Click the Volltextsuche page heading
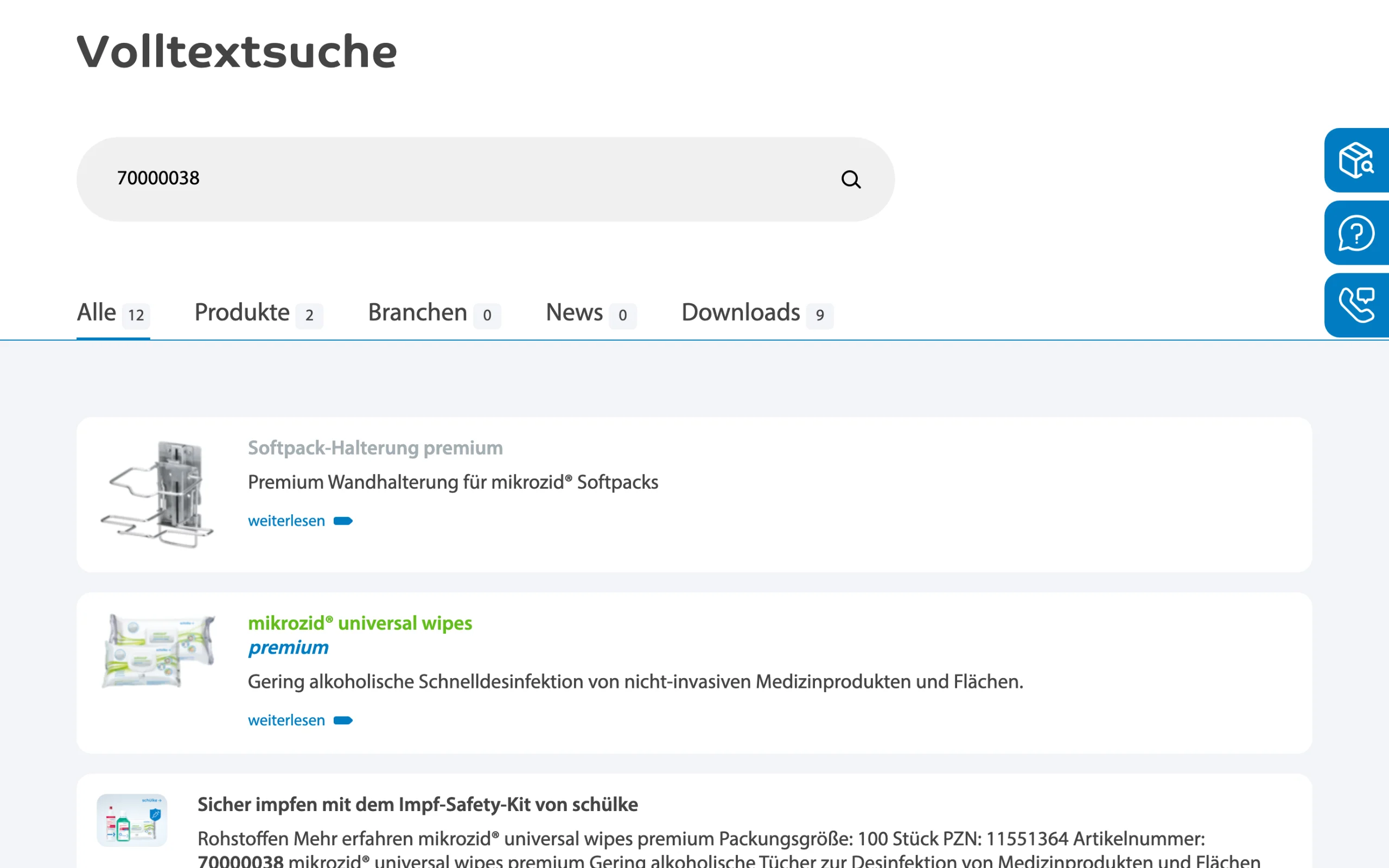The image size is (1389, 868). click(x=237, y=52)
